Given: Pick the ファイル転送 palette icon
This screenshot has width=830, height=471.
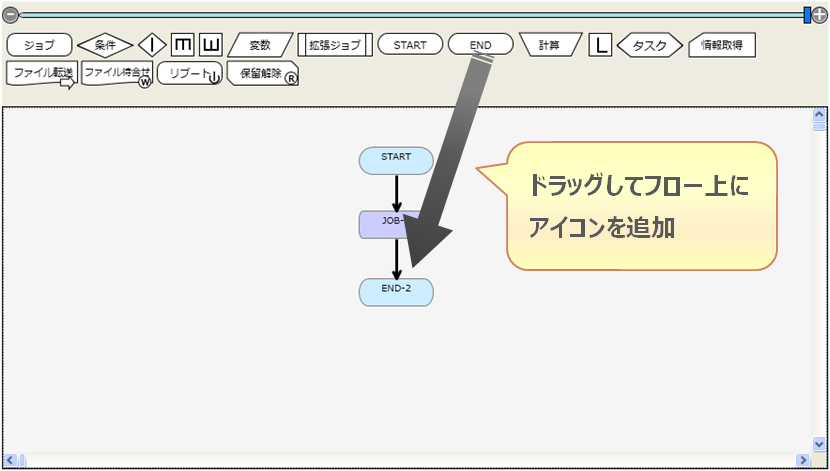Looking at the screenshot, I should click(42, 74).
